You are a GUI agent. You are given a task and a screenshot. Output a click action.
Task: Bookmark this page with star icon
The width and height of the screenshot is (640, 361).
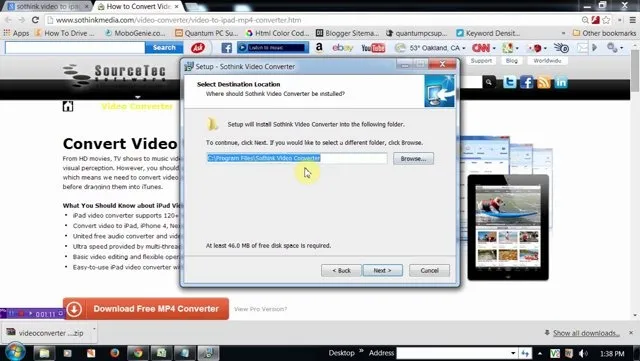click(x=606, y=20)
